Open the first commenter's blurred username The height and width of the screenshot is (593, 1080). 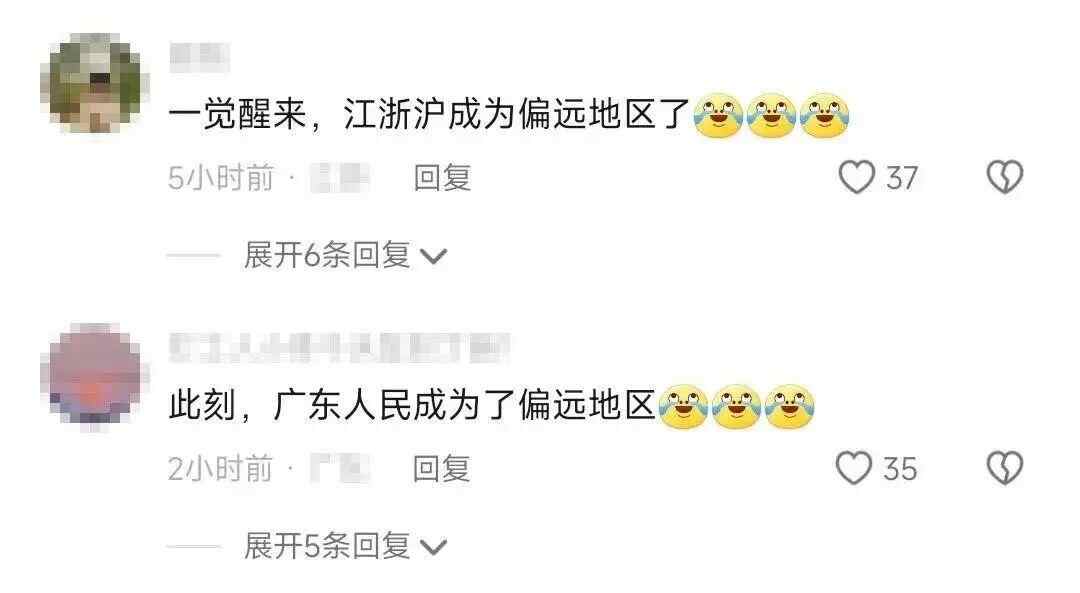point(199,56)
